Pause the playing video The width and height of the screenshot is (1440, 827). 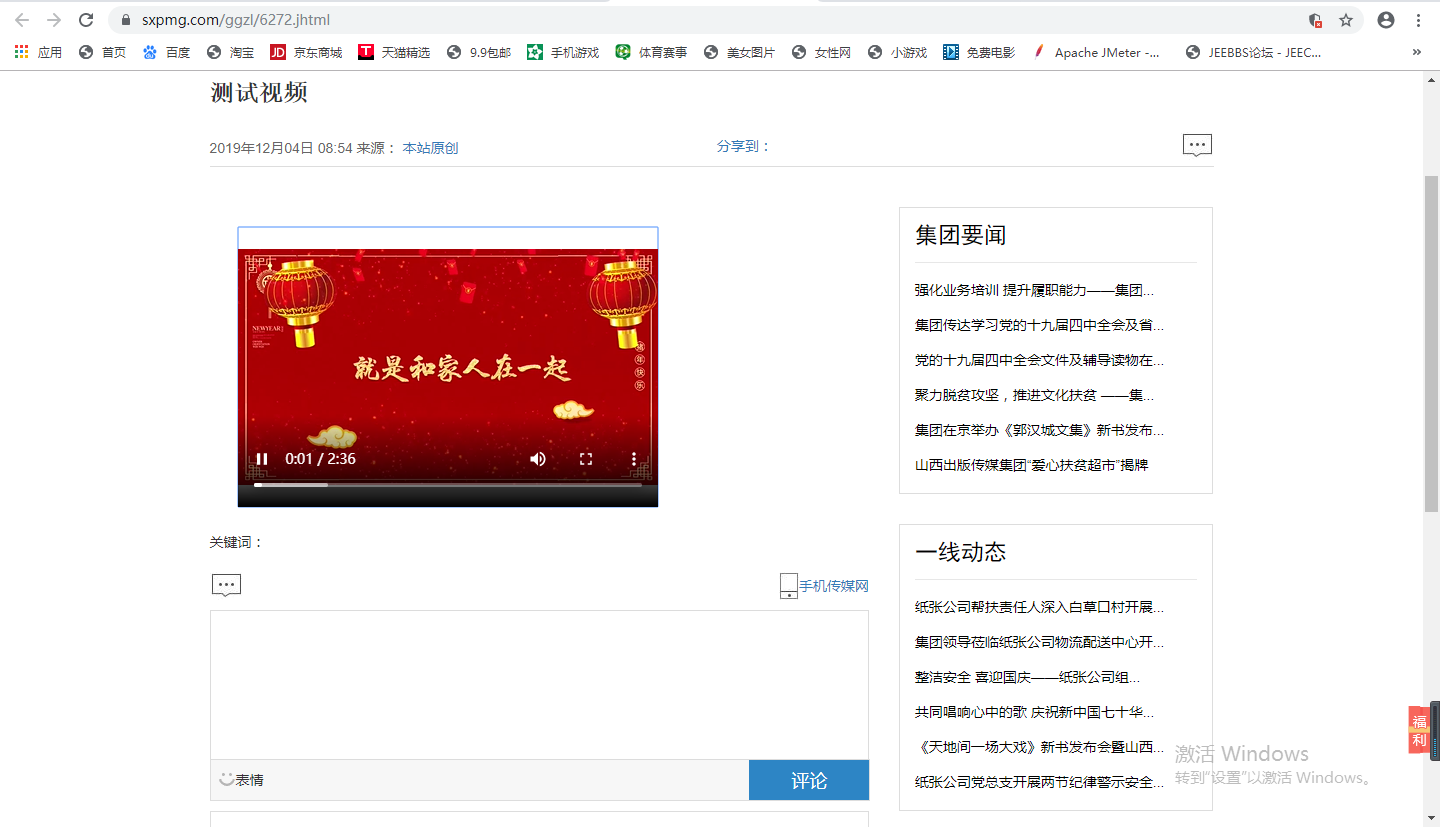262,459
